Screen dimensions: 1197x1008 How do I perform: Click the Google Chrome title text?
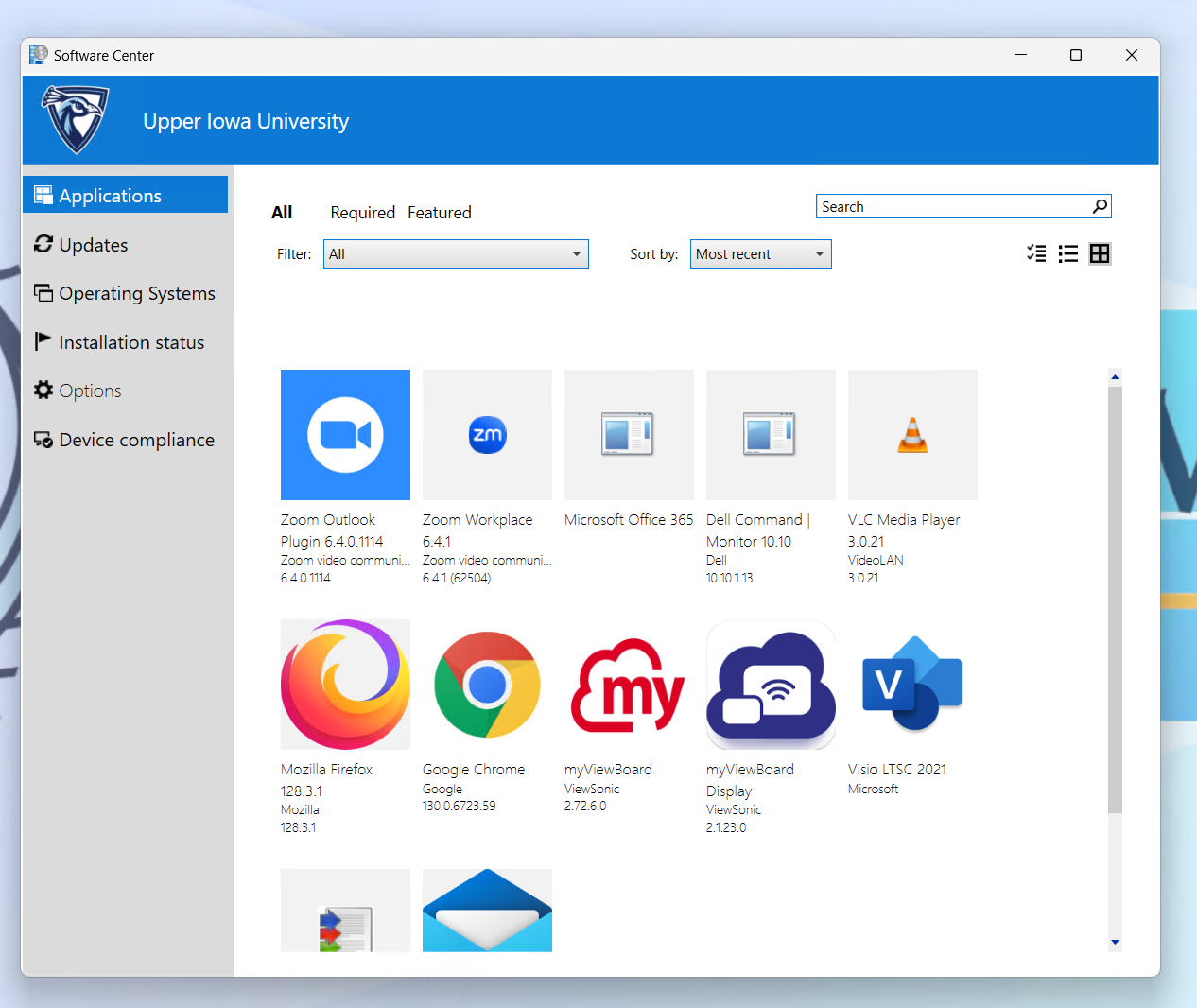click(474, 770)
